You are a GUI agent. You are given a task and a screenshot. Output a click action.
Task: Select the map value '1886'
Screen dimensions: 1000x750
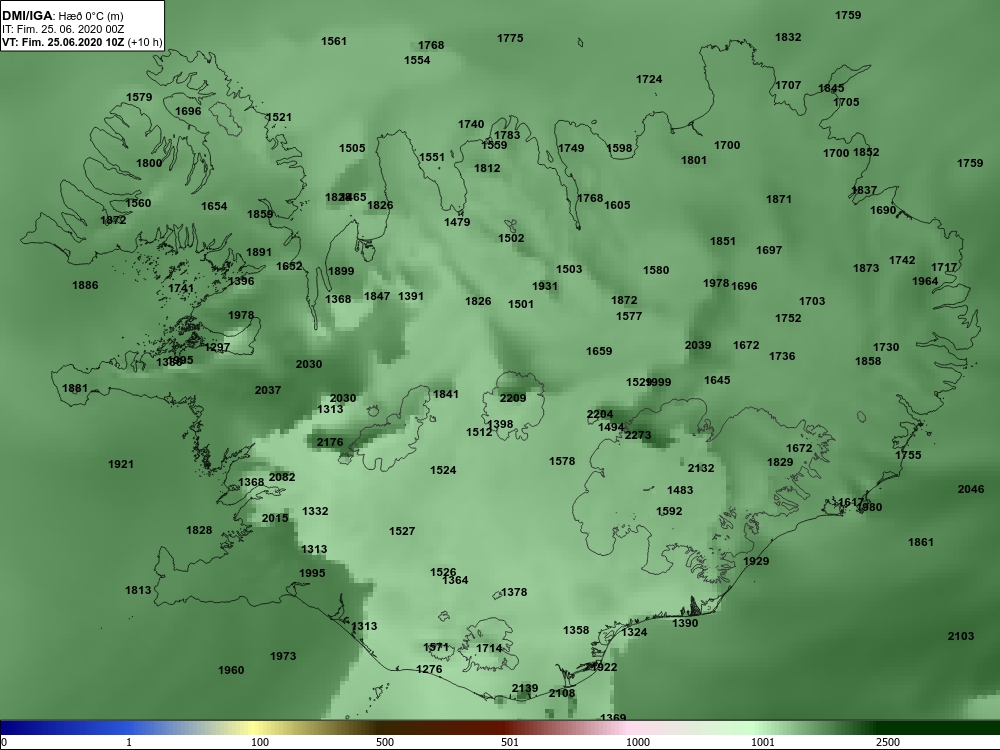pyautogui.click(x=85, y=285)
